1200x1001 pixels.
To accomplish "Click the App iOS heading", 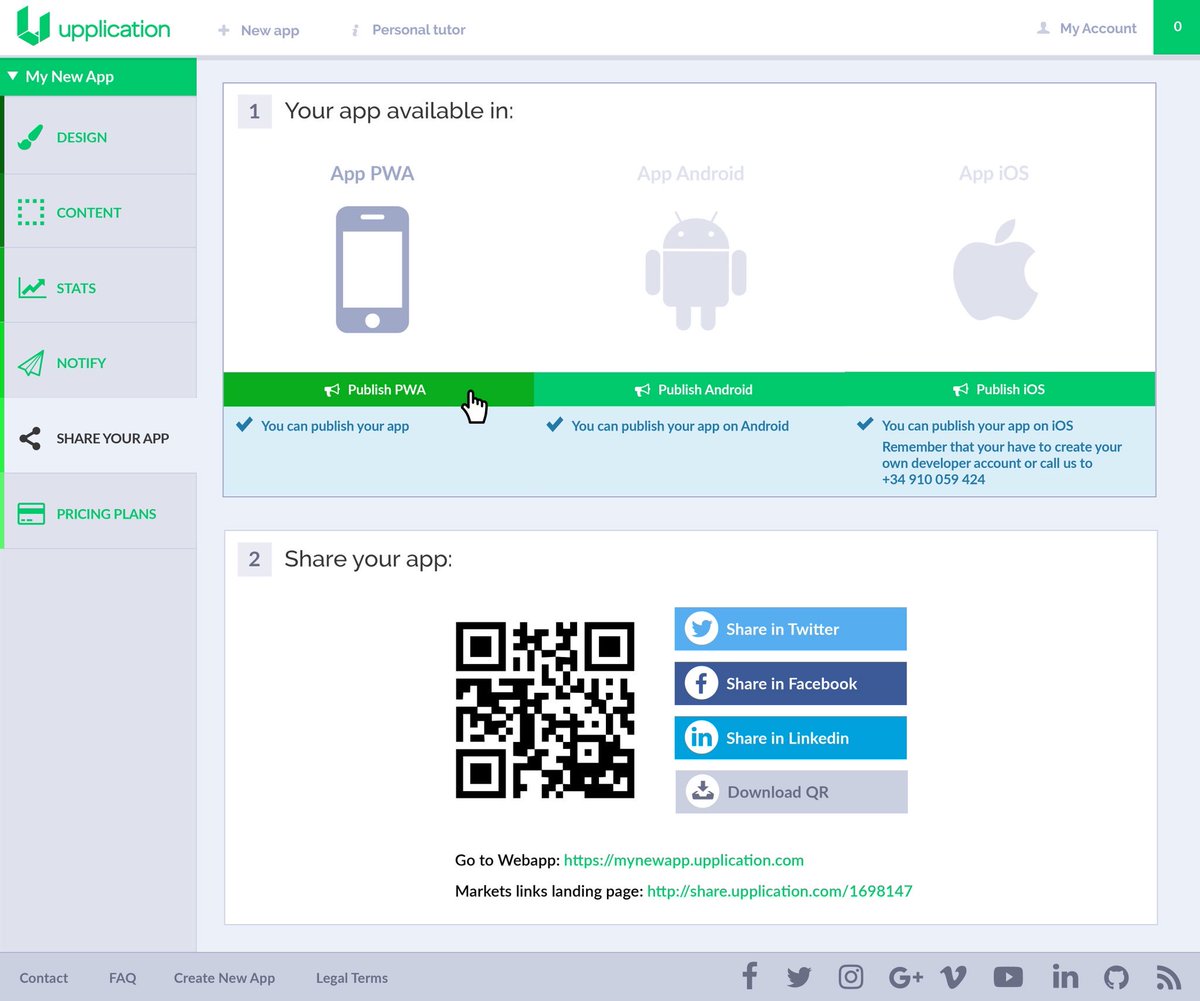I will click(994, 173).
